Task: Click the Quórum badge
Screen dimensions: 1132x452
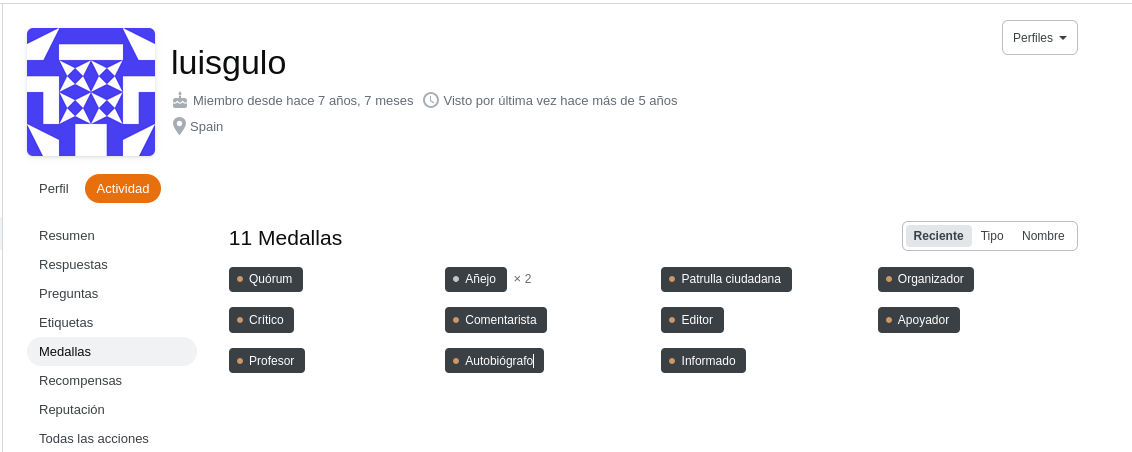Action: (x=266, y=279)
